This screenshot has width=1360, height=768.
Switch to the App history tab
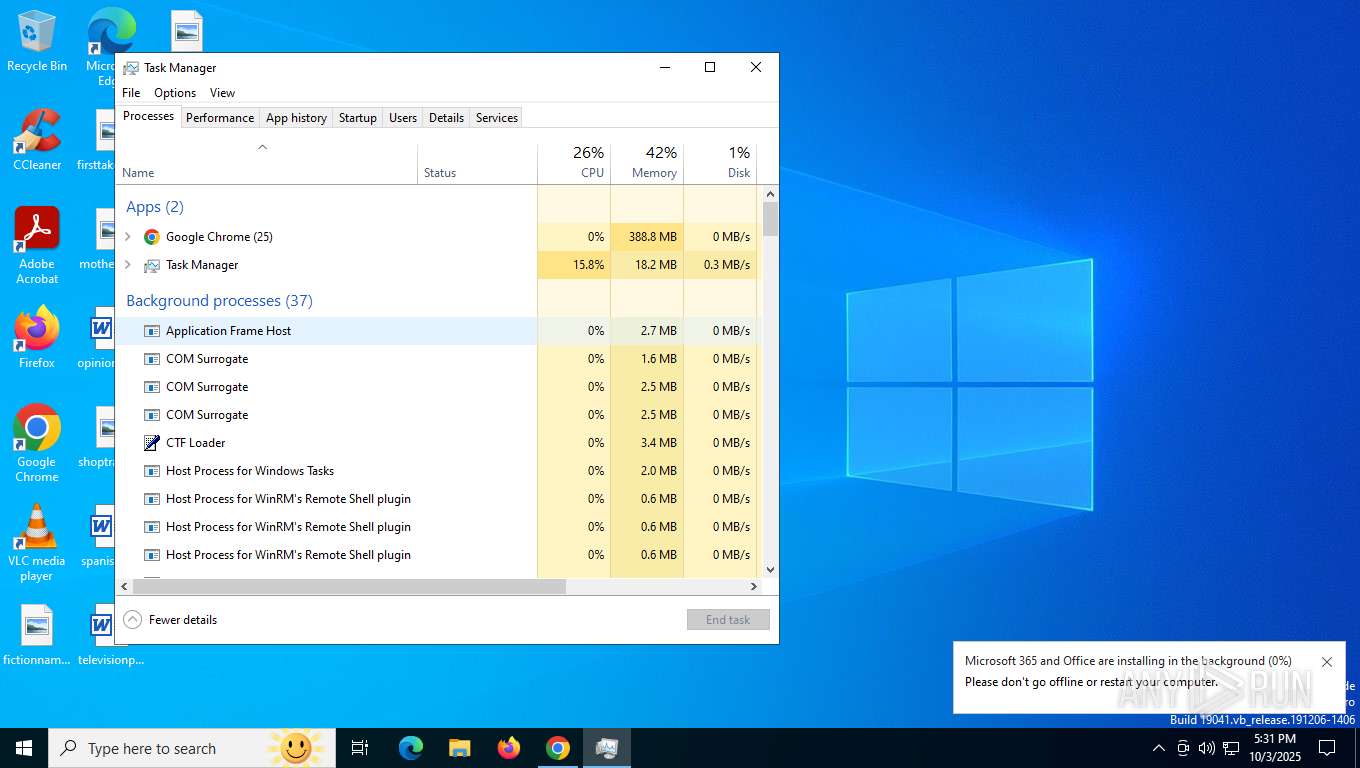[296, 118]
